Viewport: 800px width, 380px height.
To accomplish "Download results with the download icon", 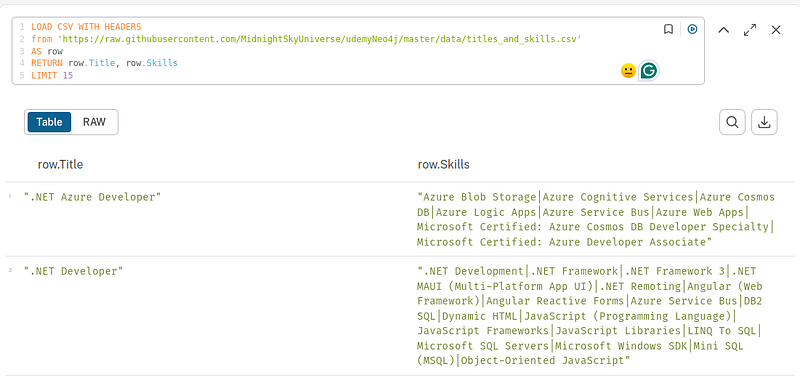I will 764,122.
